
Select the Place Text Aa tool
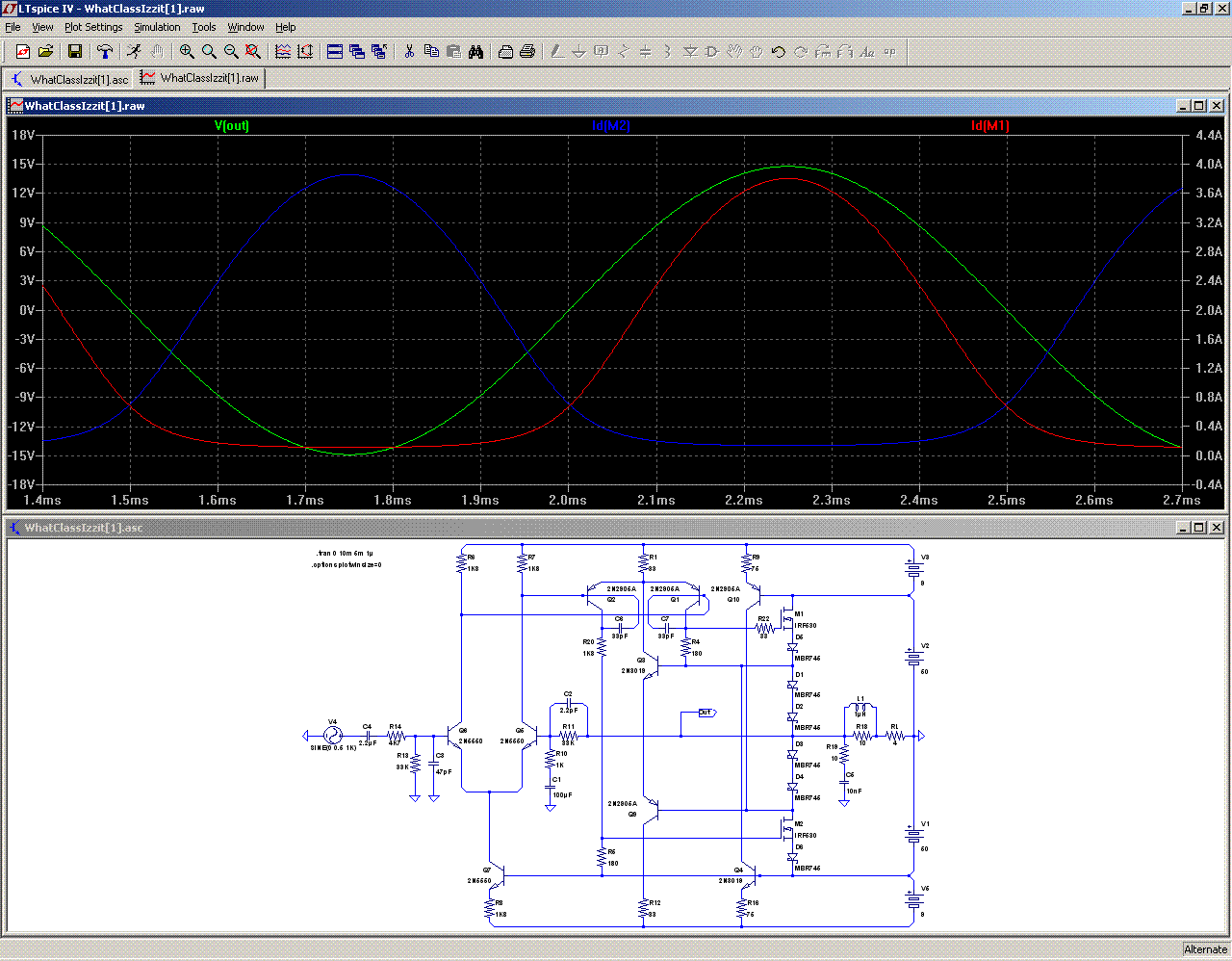pos(867,52)
